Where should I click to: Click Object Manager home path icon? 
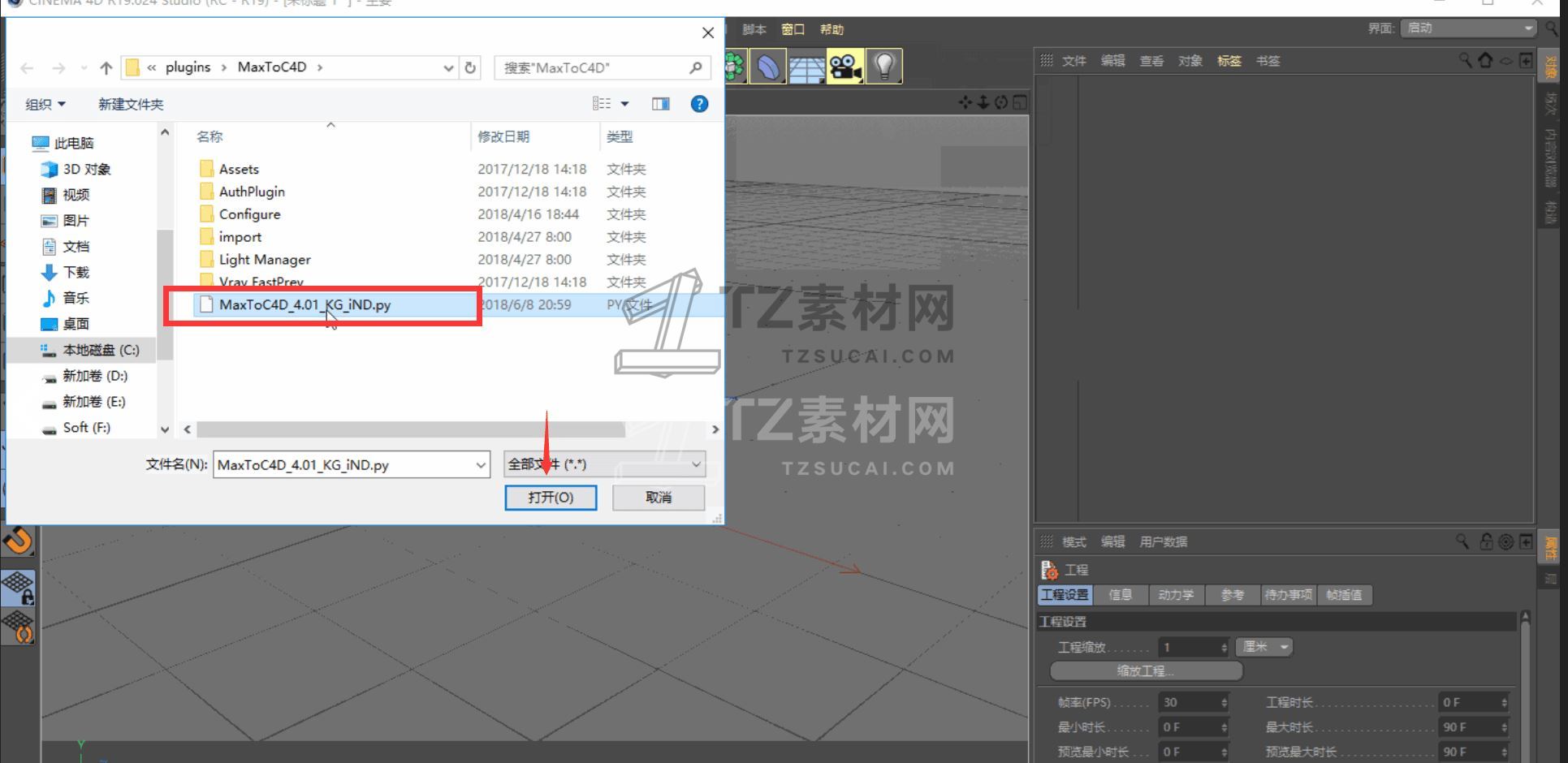1485,60
